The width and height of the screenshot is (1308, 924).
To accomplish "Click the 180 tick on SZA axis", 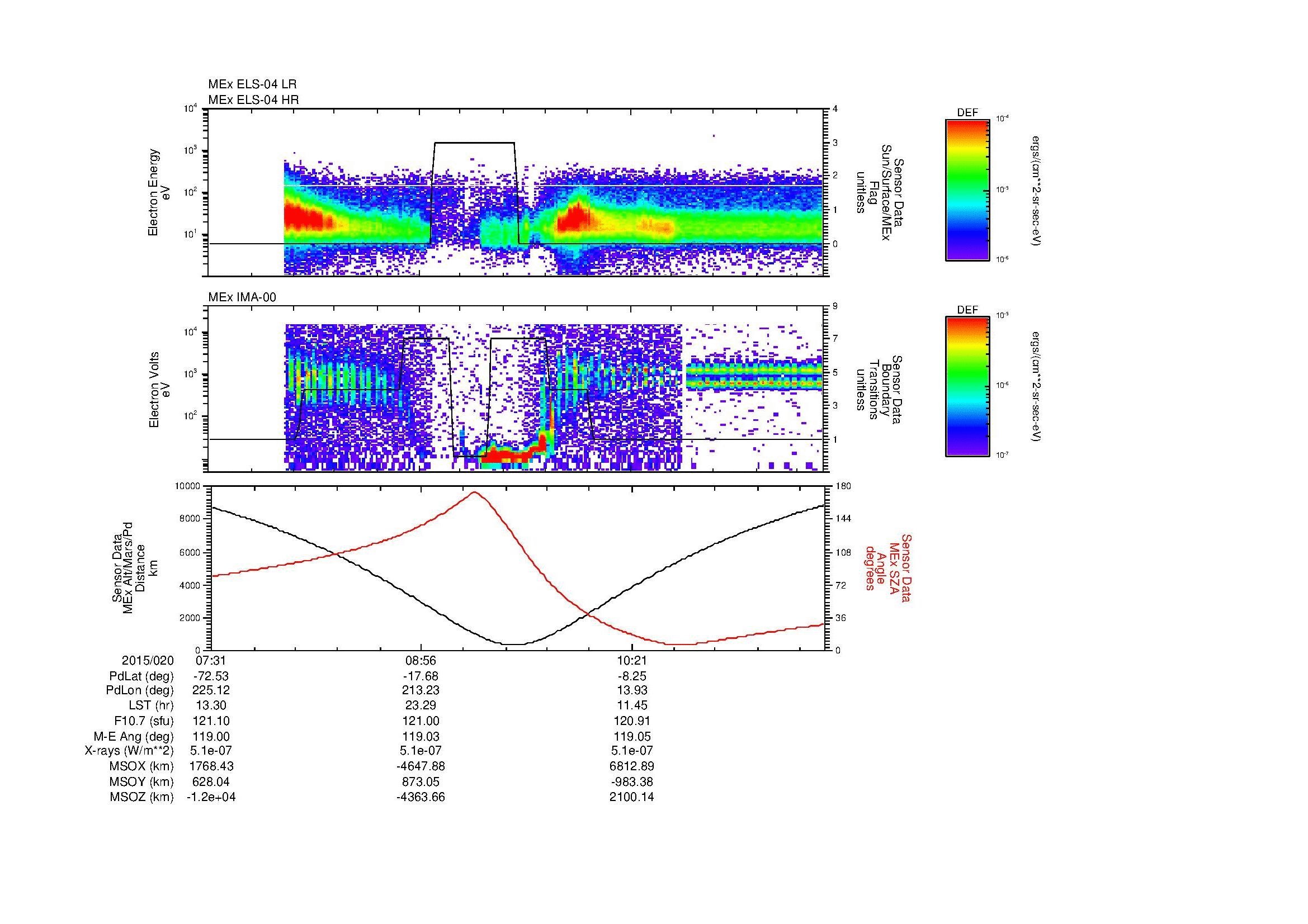I will point(843,486).
